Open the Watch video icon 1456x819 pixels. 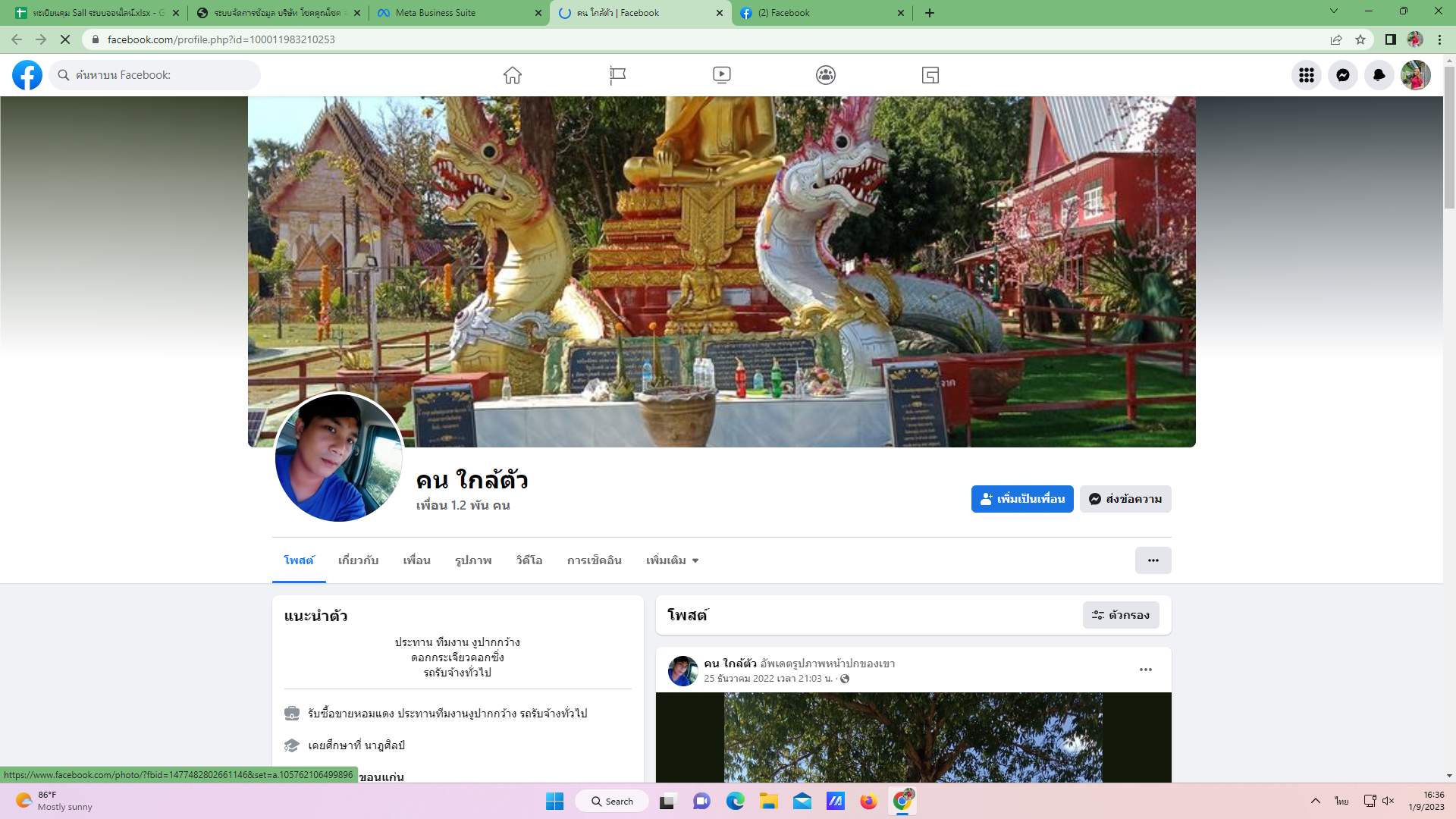pyautogui.click(x=721, y=75)
